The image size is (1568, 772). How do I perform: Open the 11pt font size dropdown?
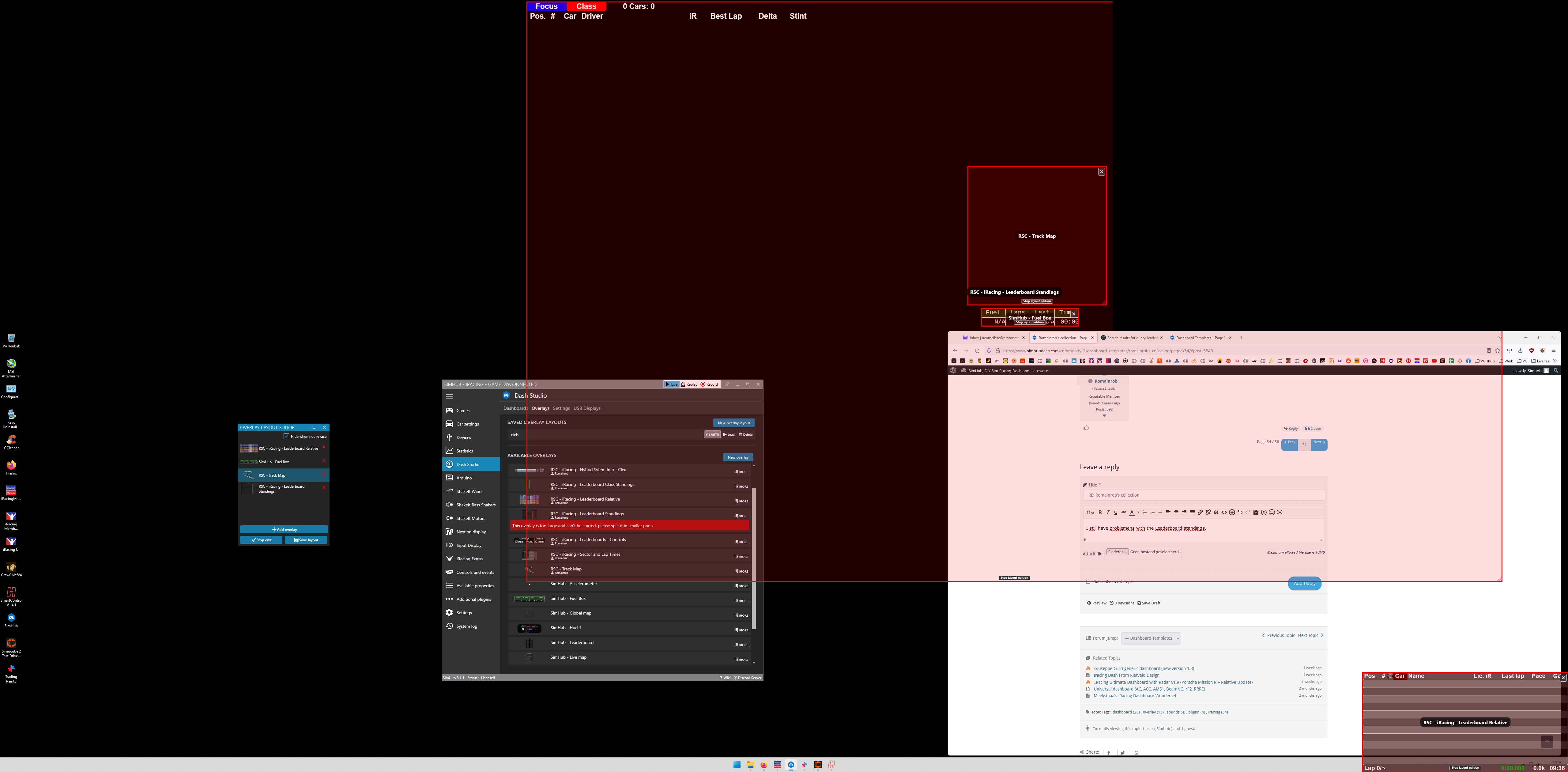click(1090, 513)
